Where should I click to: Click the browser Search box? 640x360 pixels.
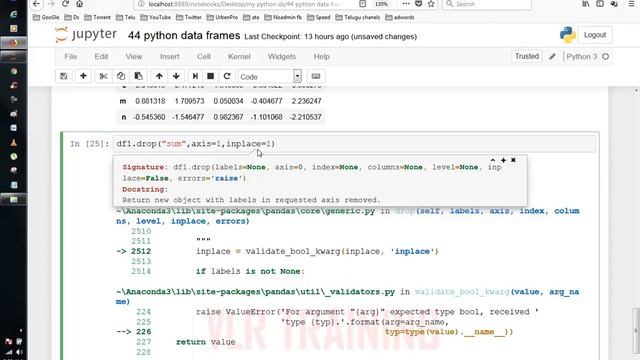[x=487, y=4]
